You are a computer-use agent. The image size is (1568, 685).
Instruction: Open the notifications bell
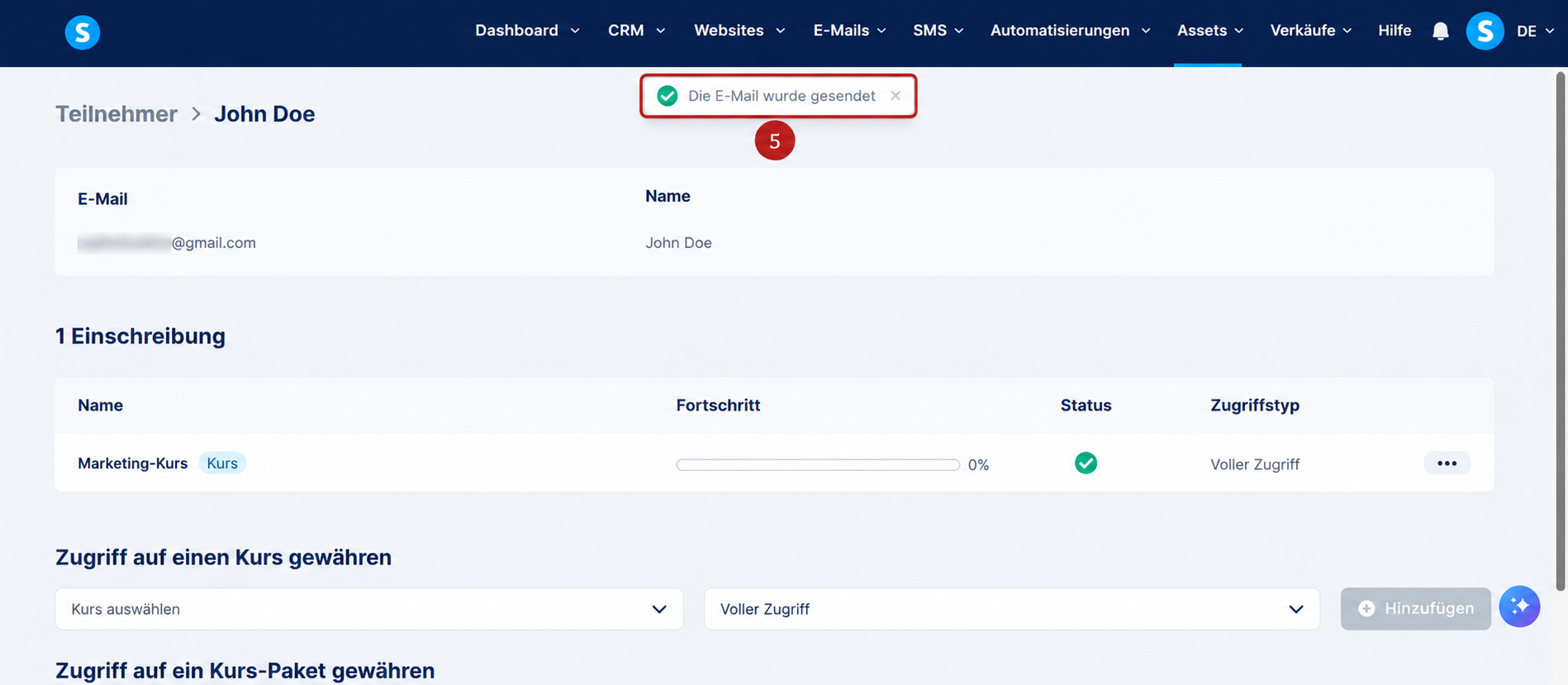1440,31
